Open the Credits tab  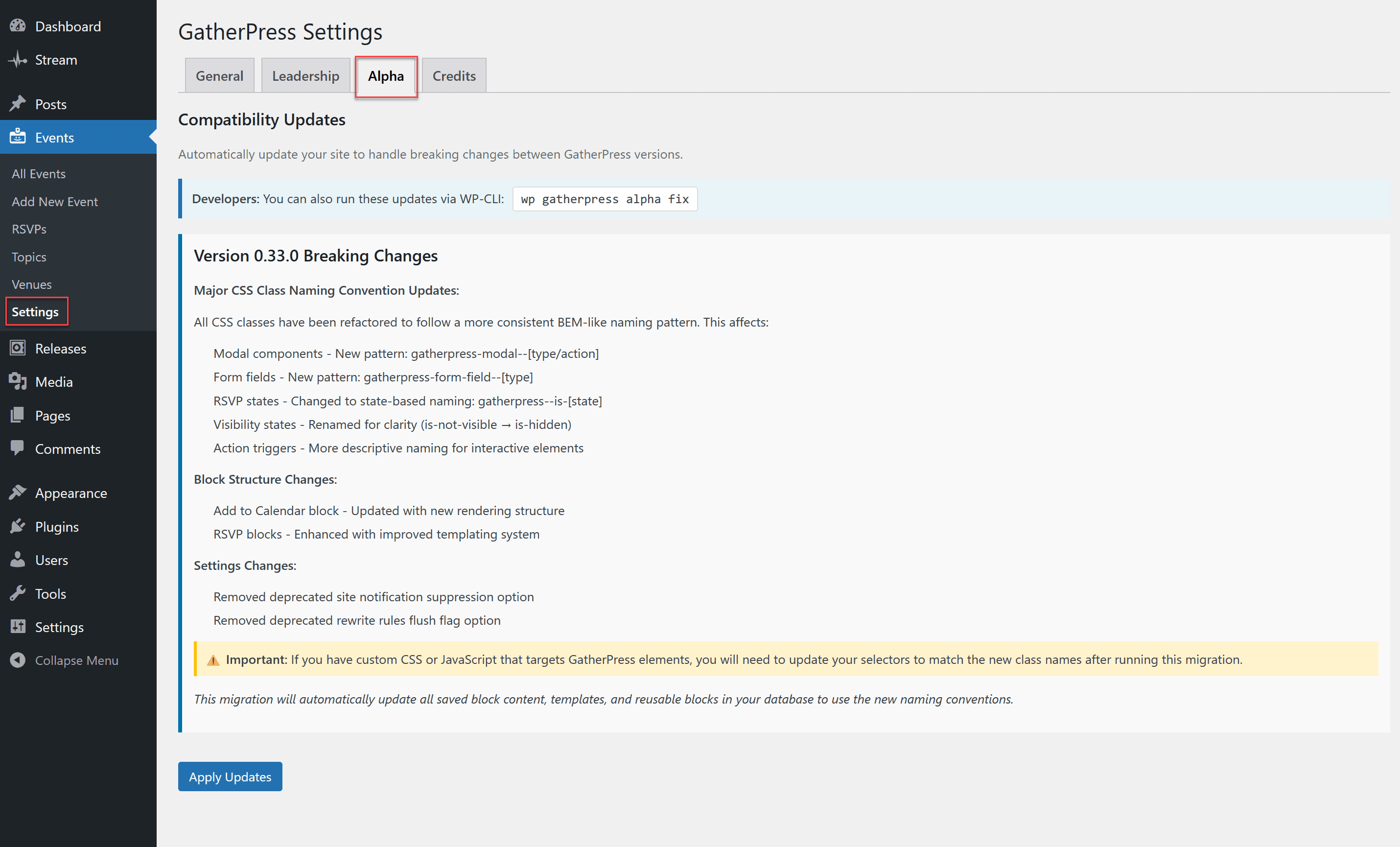click(x=454, y=75)
